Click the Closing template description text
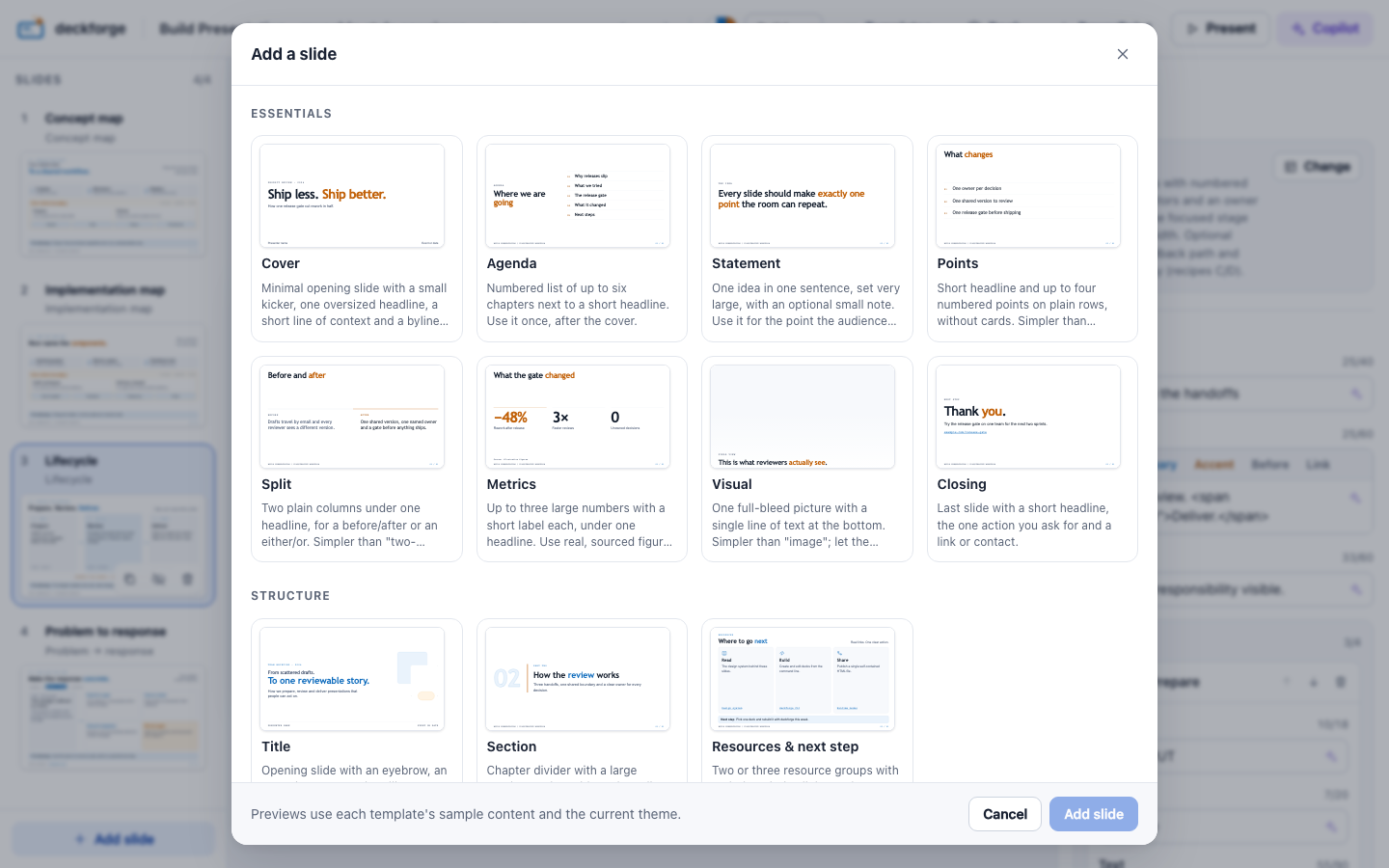The image size is (1389, 868). tap(1025, 525)
